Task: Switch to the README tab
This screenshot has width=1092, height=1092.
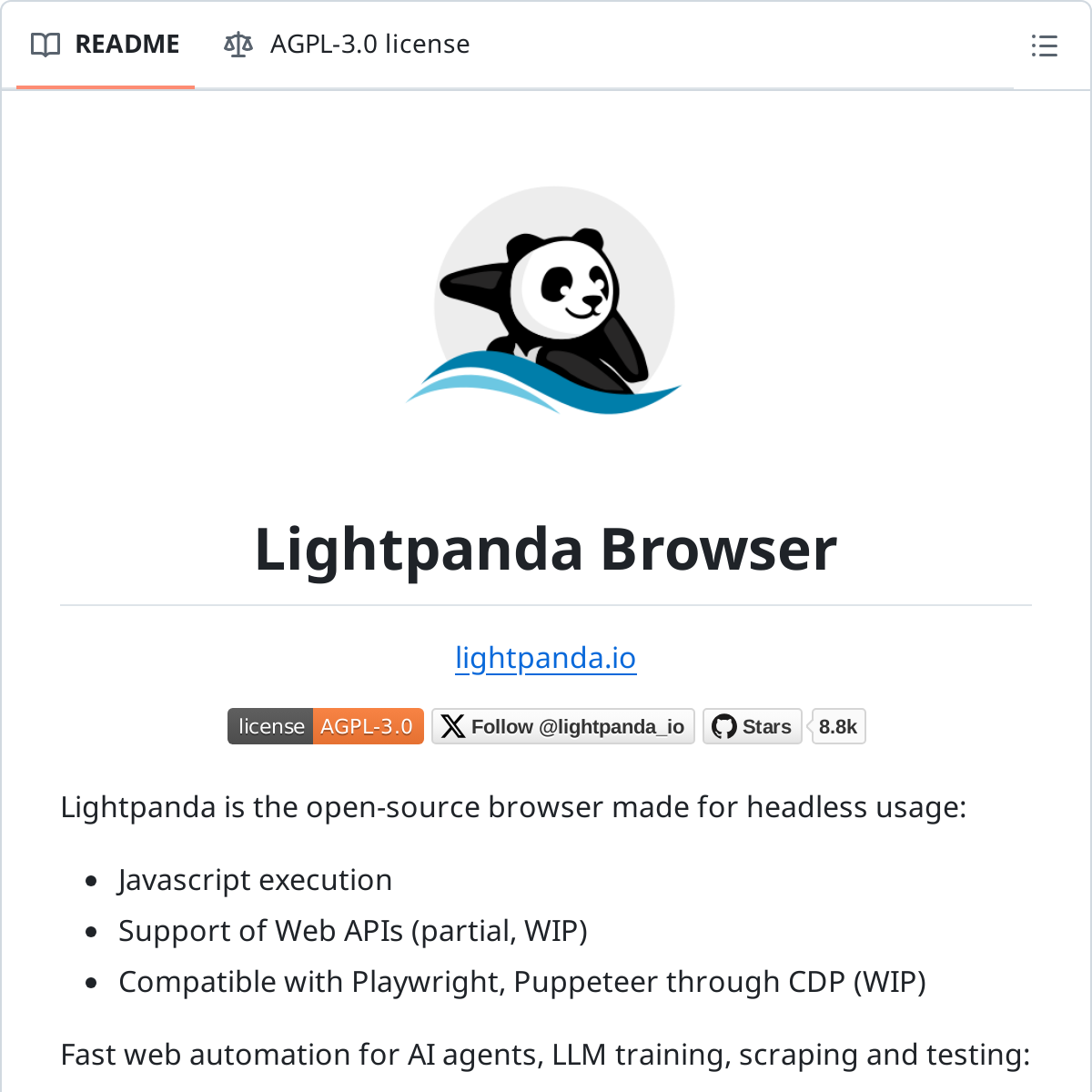Action: (106, 45)
